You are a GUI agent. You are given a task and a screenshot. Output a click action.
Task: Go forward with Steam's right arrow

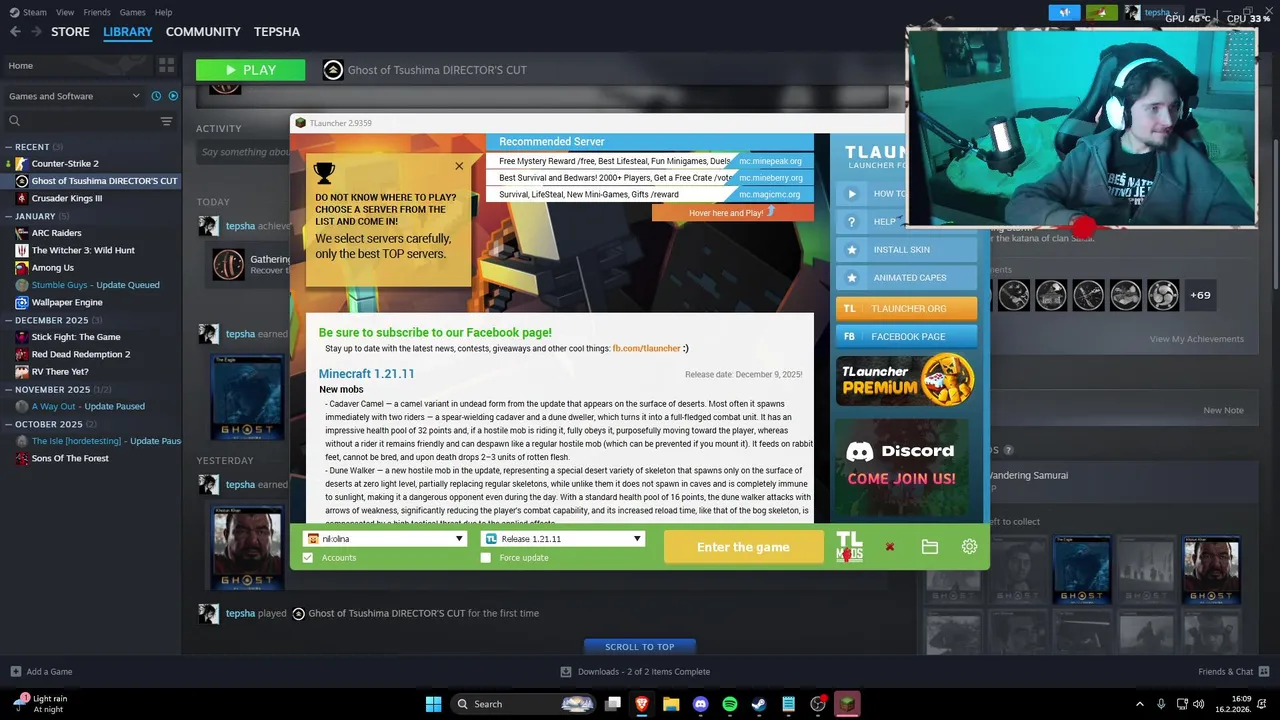tap(38, 32)
